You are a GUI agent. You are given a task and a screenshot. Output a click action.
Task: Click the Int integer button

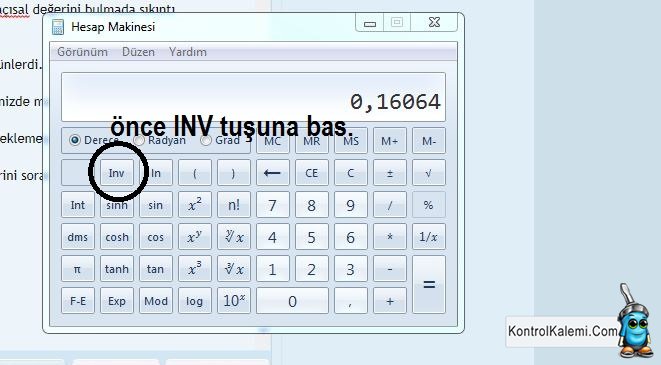(x=78, y=205)
